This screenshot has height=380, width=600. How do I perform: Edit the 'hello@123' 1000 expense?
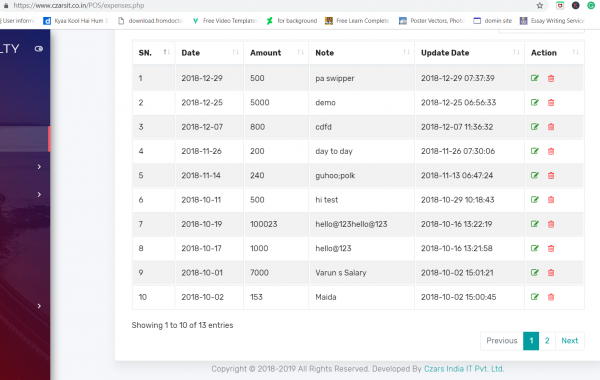(535, 248)
